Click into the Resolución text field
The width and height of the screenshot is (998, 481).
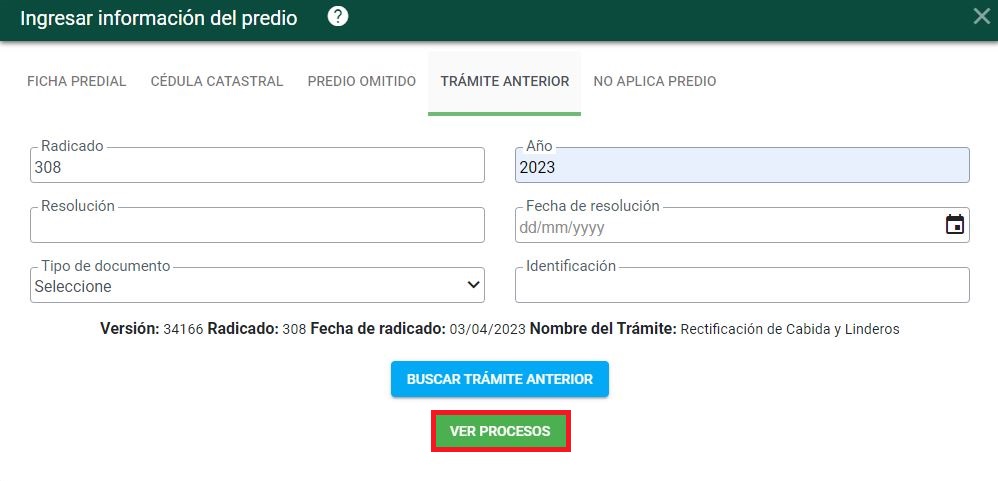point(257,227)
